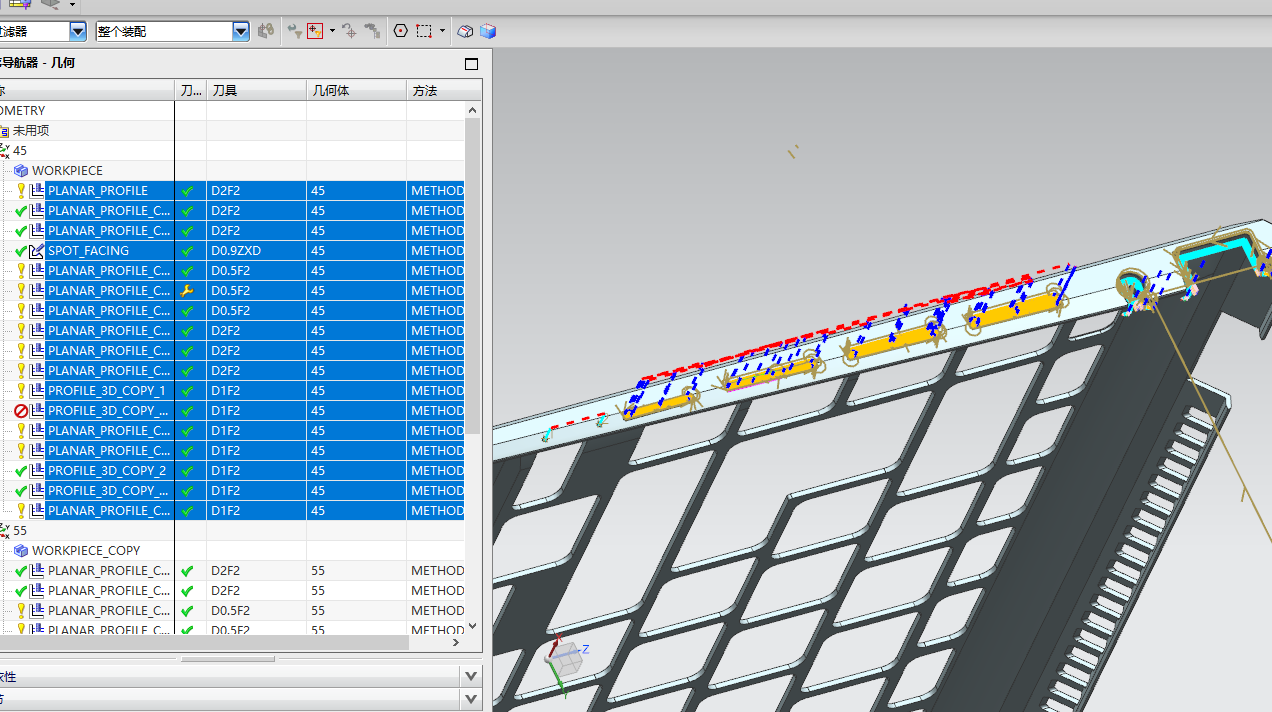Select the hexagon snap point icon

401,31
